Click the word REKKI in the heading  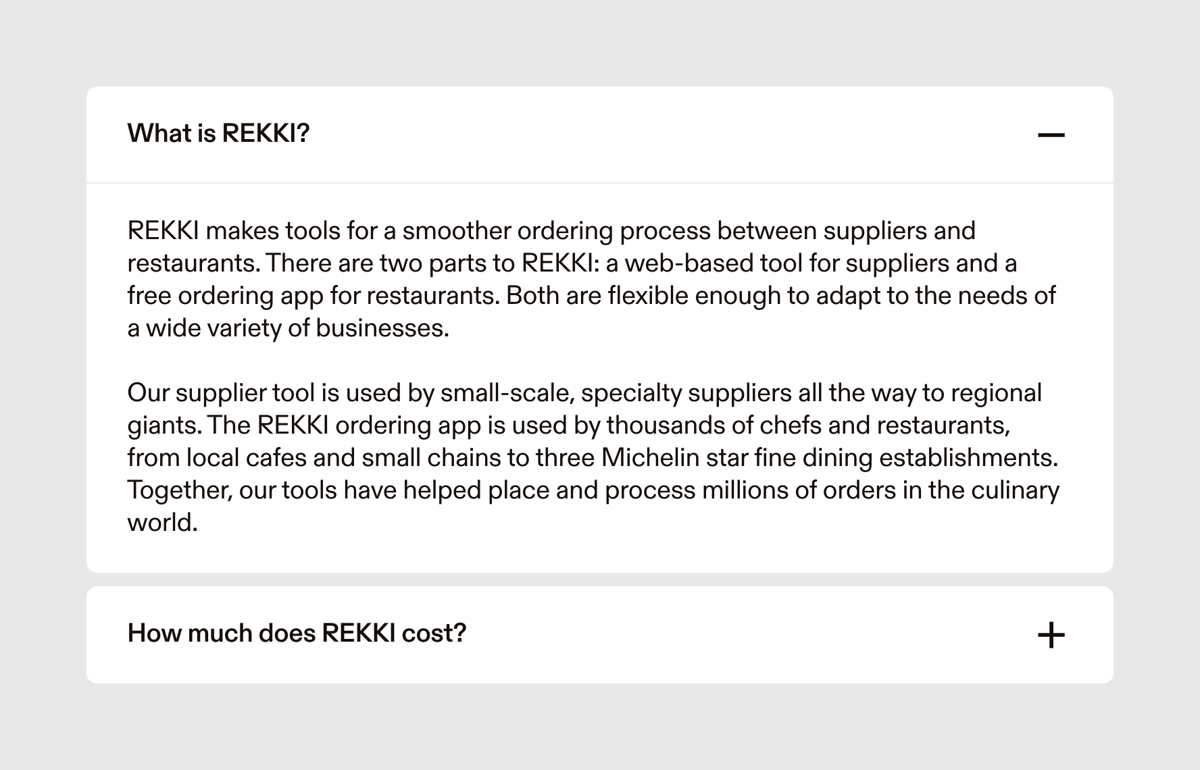tap(260, 133)
